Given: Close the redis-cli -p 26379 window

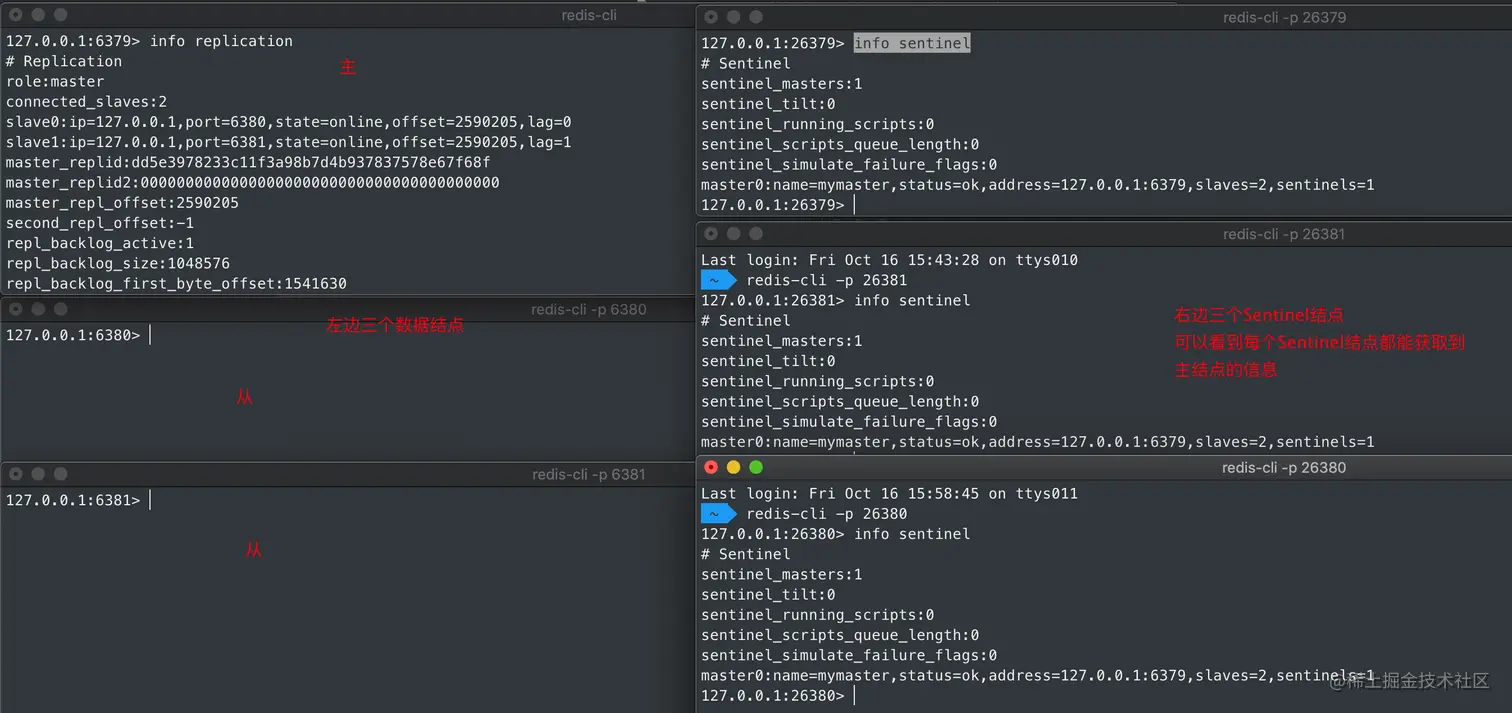Looking at the screenshot, I should tap(711, 17).
